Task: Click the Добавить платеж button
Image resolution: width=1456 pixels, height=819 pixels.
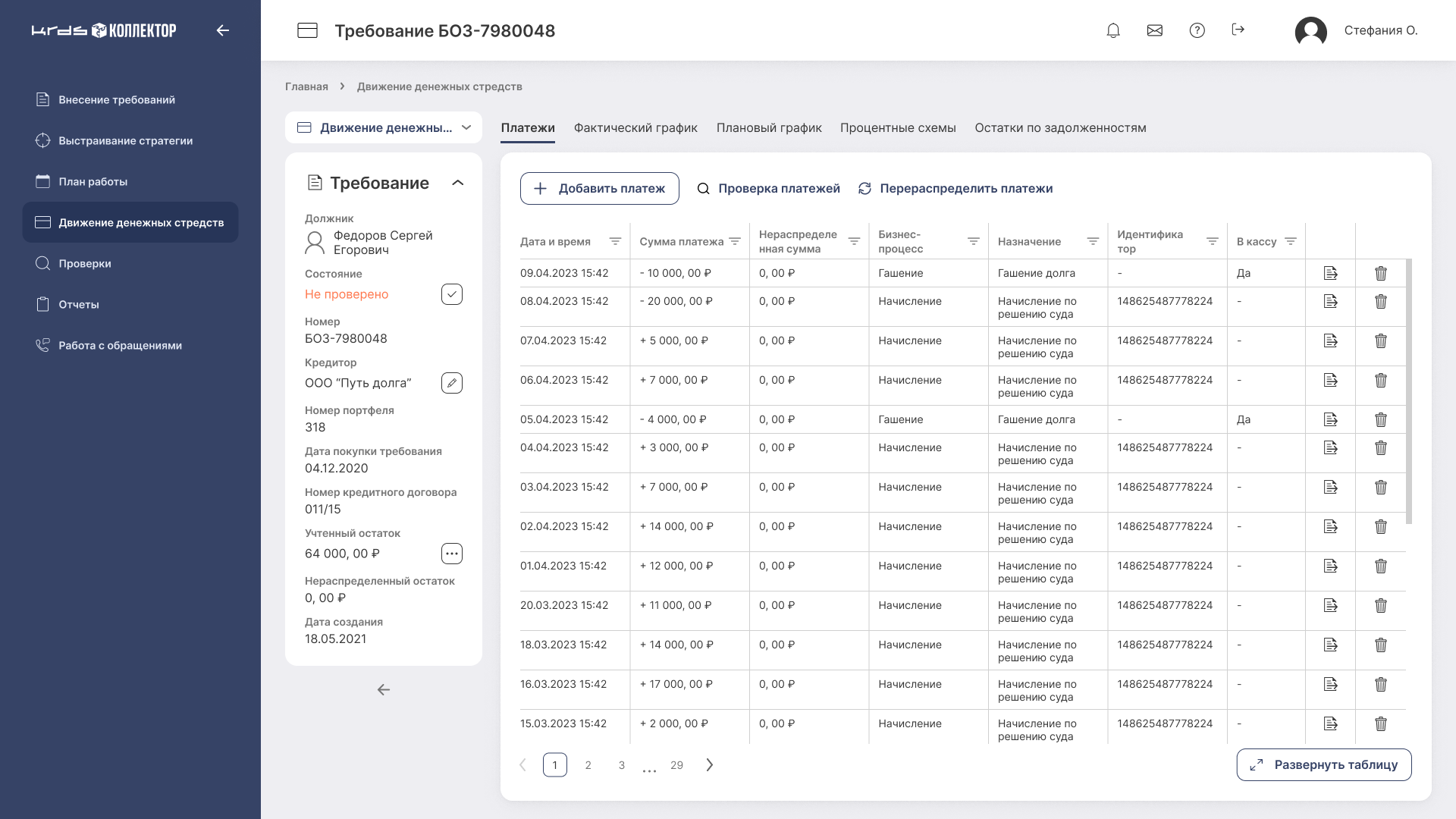Action: [x=599, y=188]
